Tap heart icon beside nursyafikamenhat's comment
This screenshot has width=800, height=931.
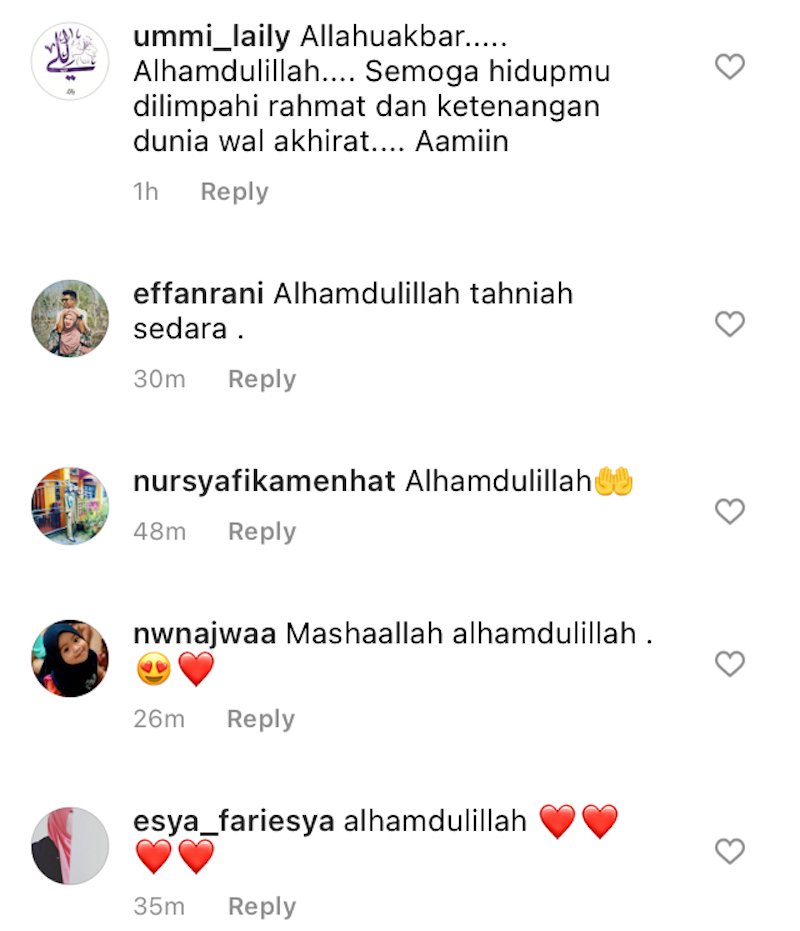(x=729, y=511)
